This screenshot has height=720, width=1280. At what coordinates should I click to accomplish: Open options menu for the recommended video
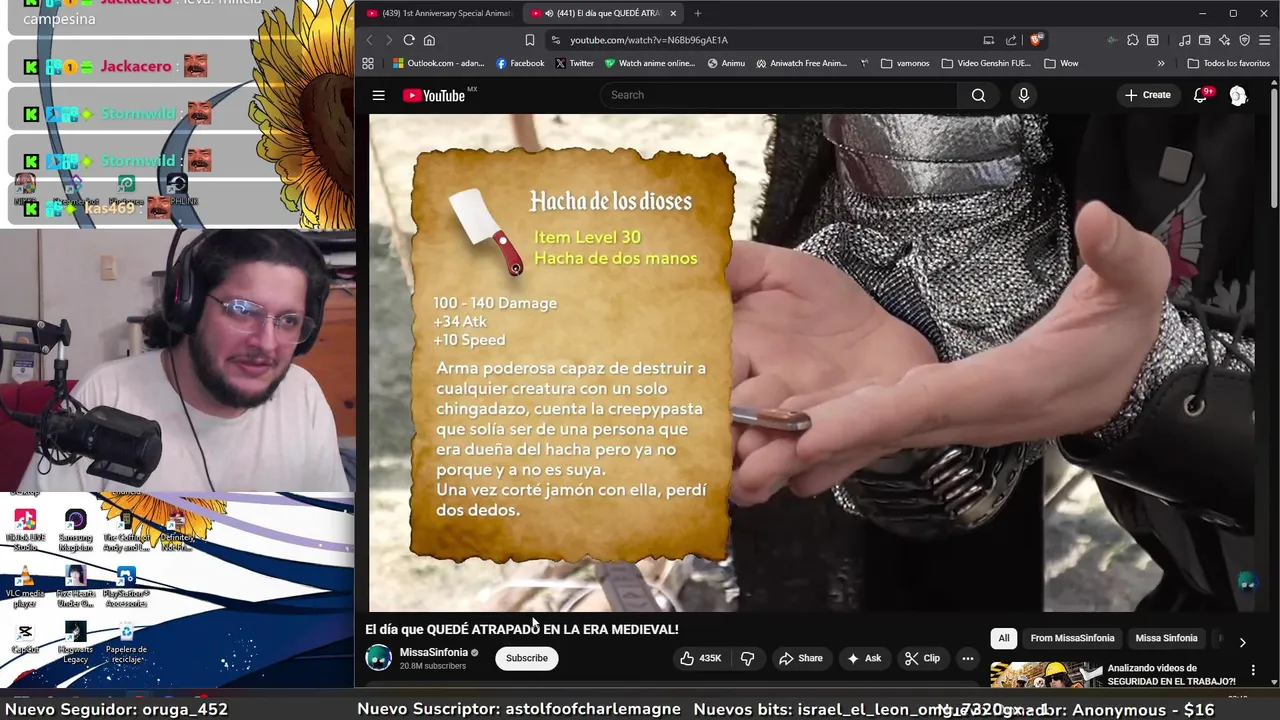pyautogui.click(x=1253, y=670)
